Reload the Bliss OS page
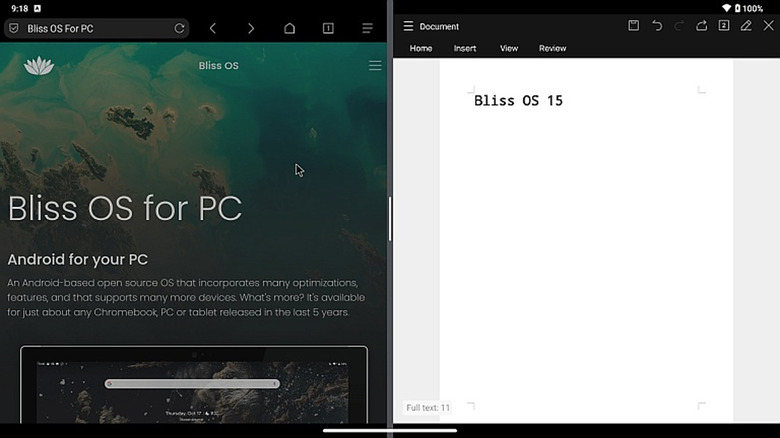Image resolution: width=780 pixels, height=438 pixels. [180, 28]
